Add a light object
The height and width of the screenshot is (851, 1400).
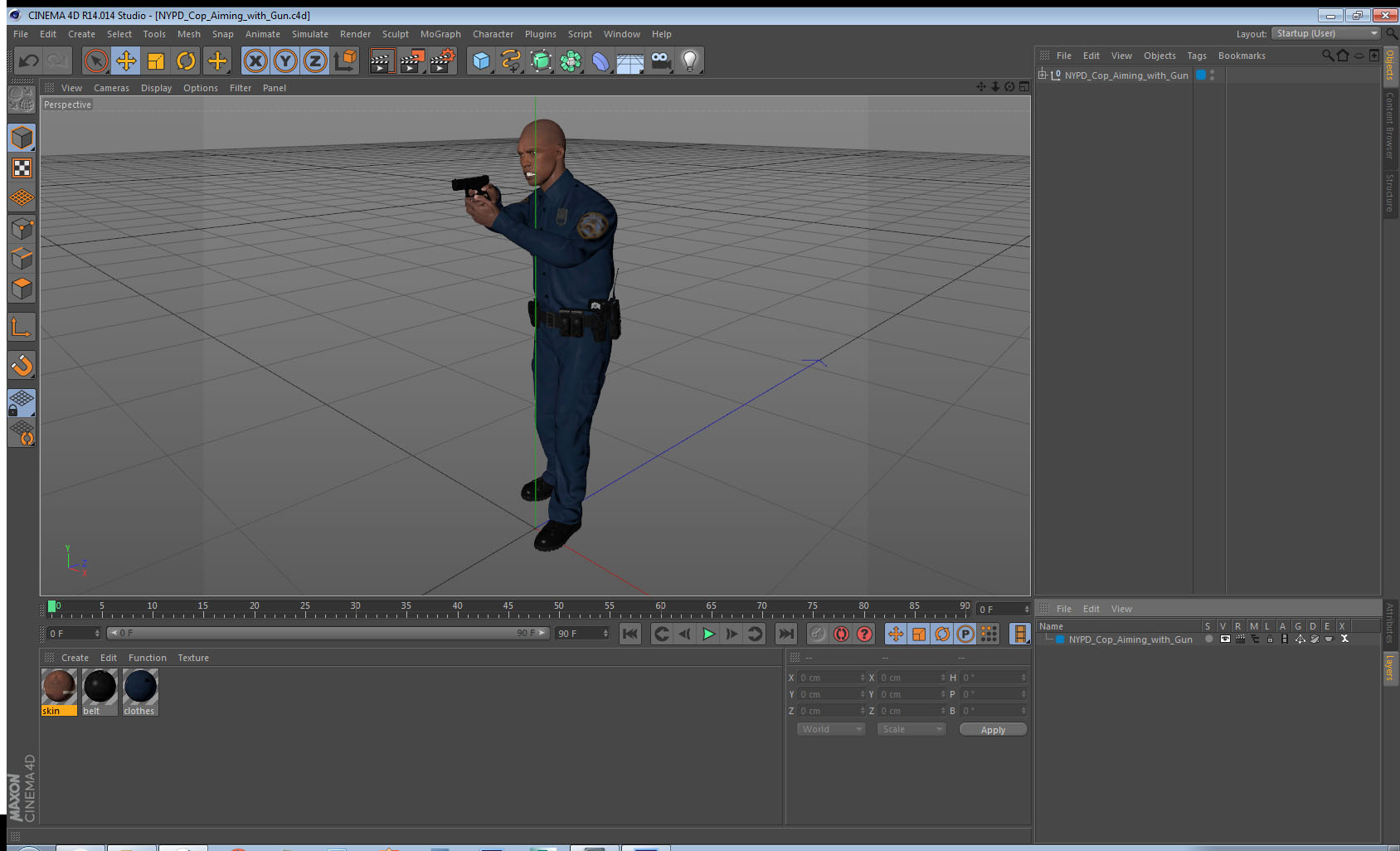click(690, 61)
